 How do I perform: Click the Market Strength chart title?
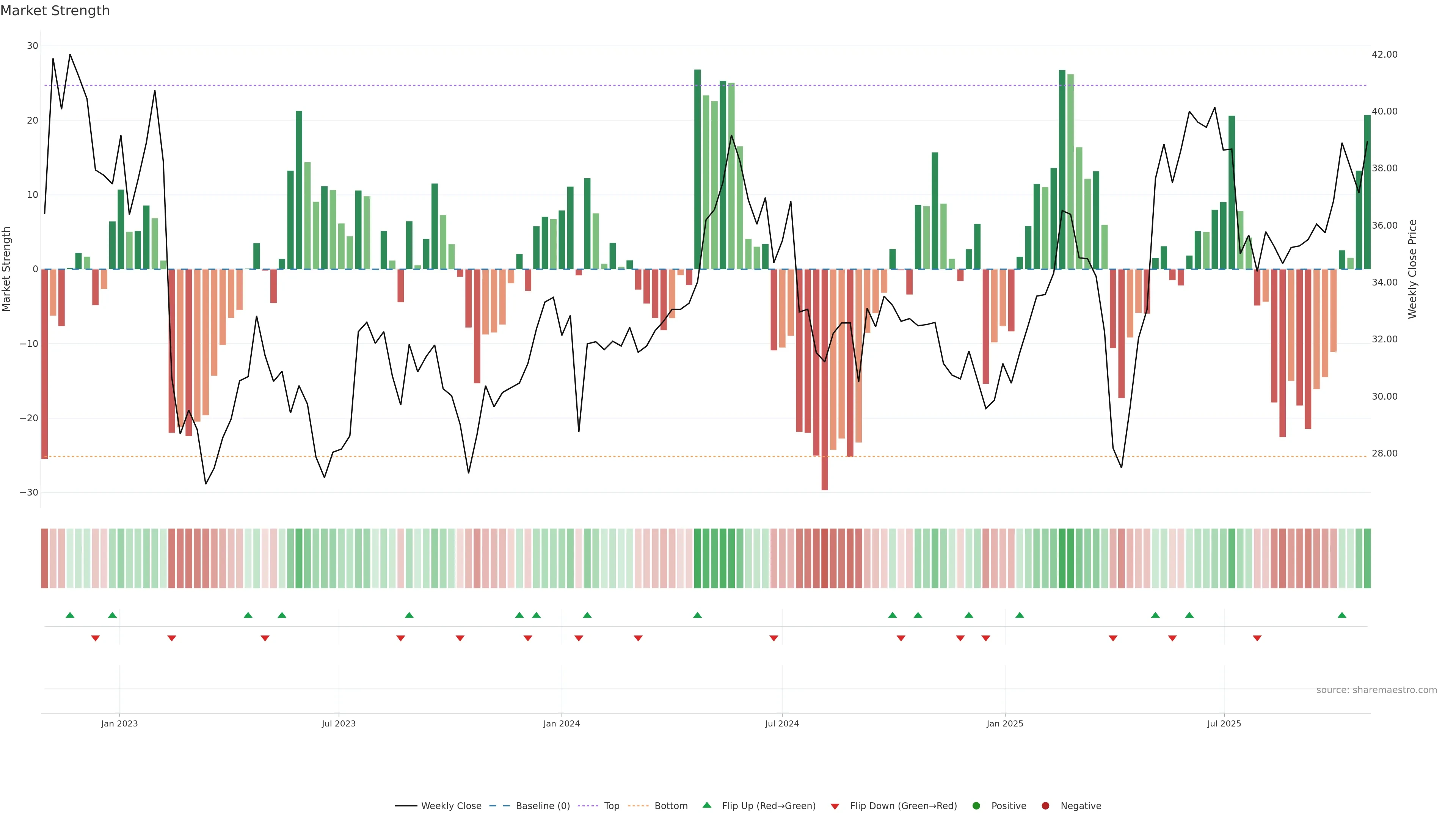point(55,11)
